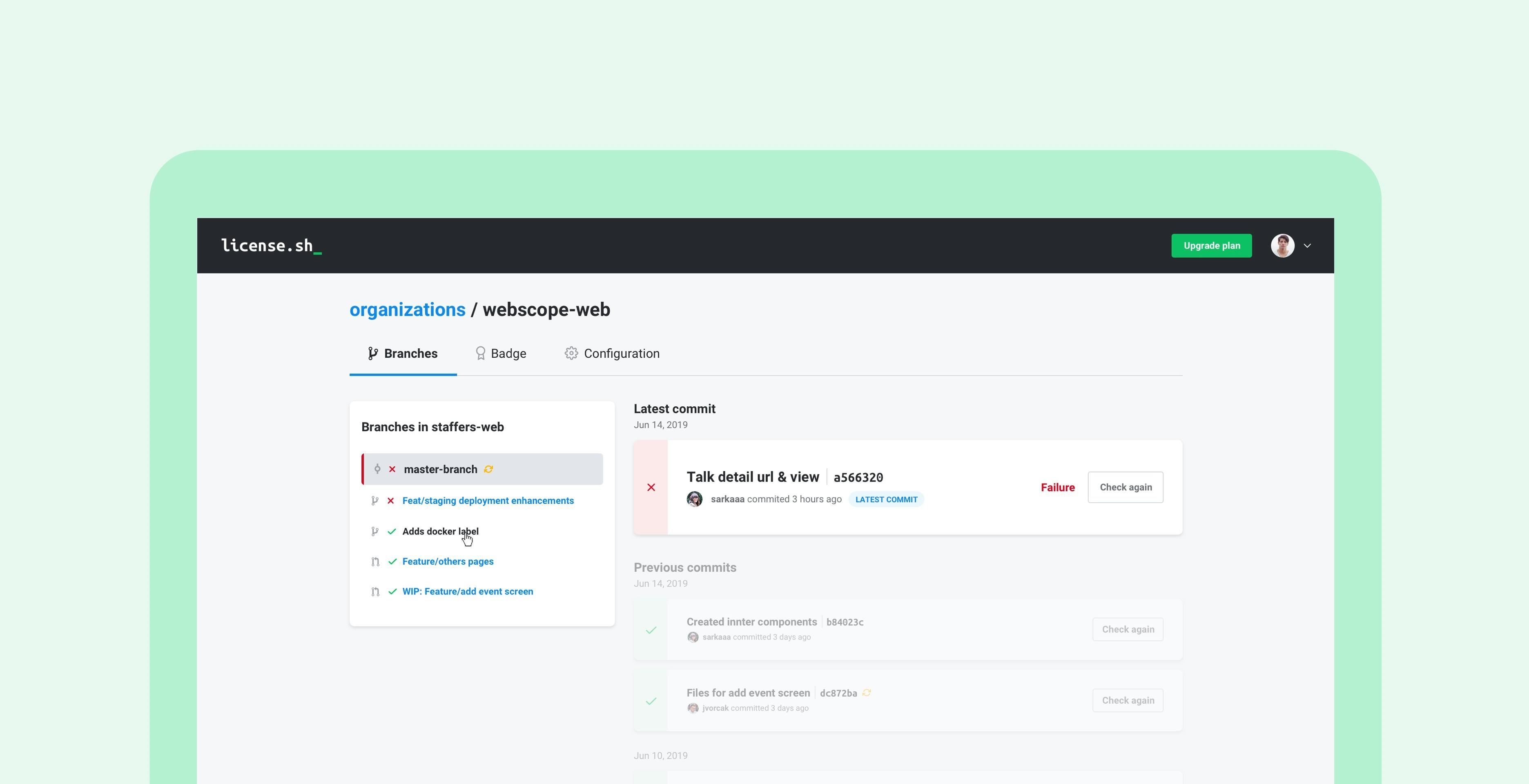Click the gear icon in the Configuration tab
This screenshot has height=784, width=1529.
[571, 353]
